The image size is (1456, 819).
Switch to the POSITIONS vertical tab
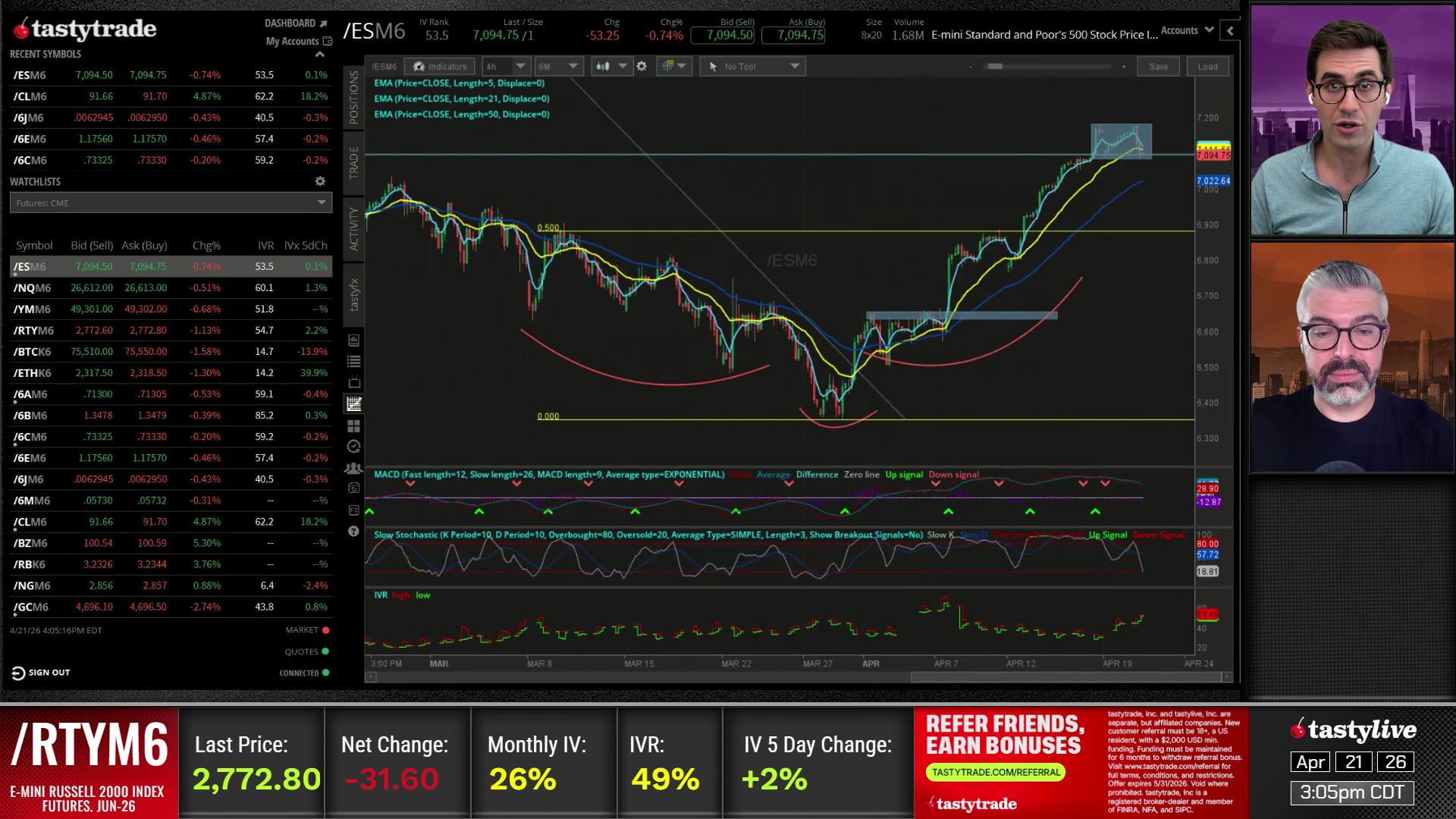pos(353,97)
